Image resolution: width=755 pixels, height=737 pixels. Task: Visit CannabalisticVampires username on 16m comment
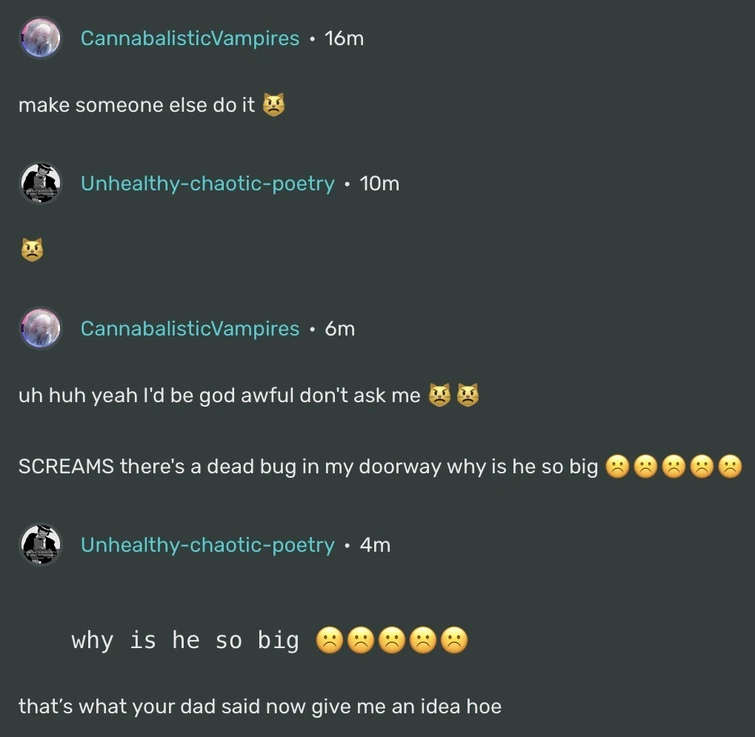pyautogui.click(x=190, y=39)
